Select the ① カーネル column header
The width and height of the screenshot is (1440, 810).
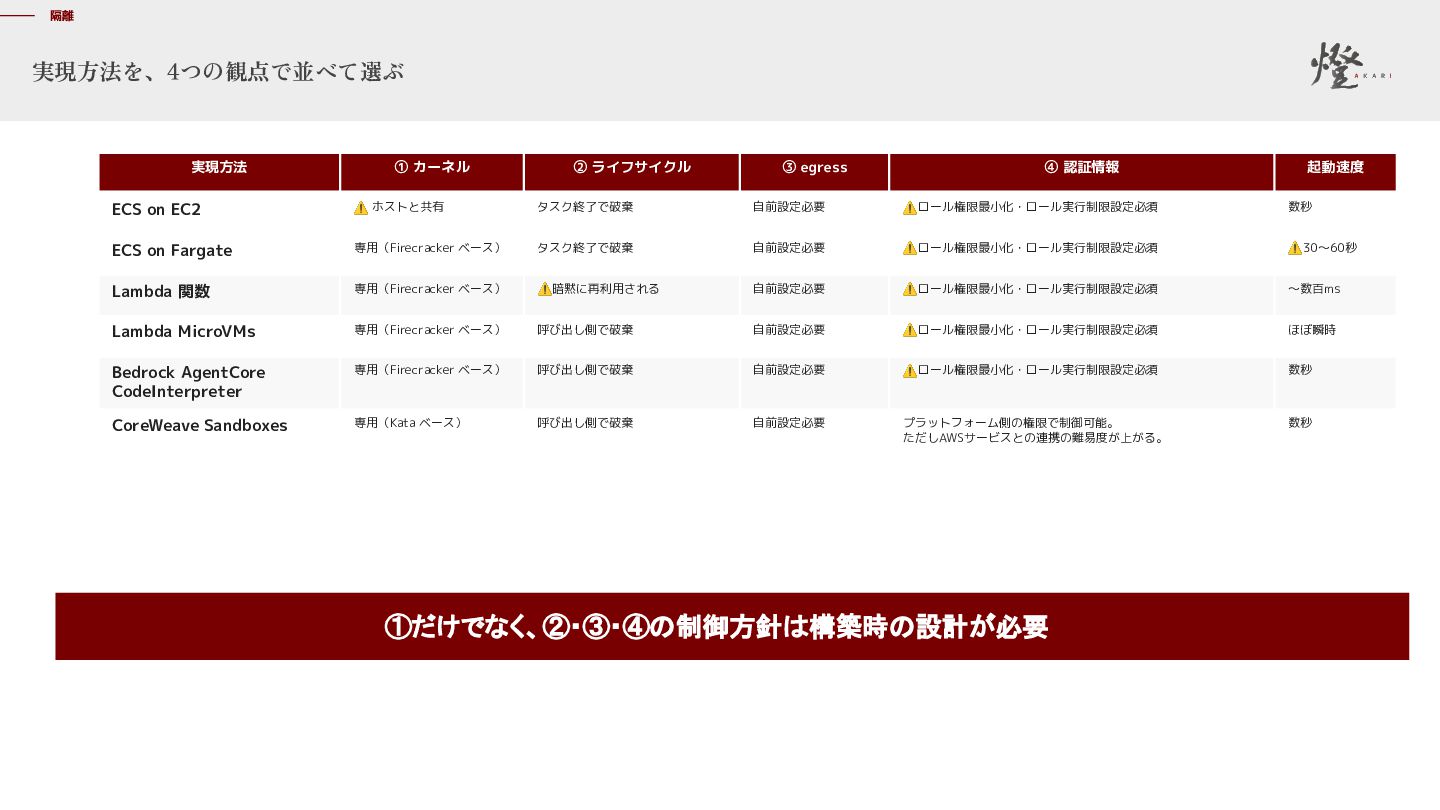click(x=432, y=172)
